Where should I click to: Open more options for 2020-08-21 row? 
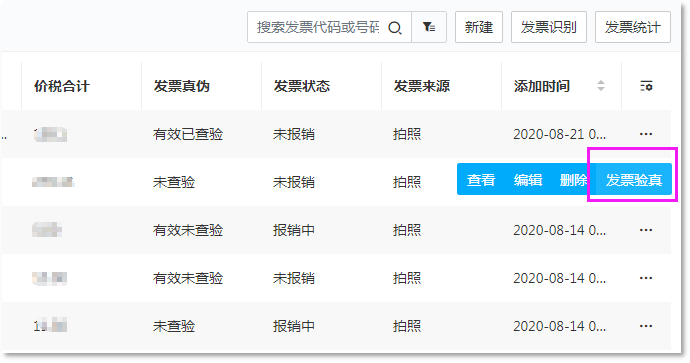[x=646, y=134]
